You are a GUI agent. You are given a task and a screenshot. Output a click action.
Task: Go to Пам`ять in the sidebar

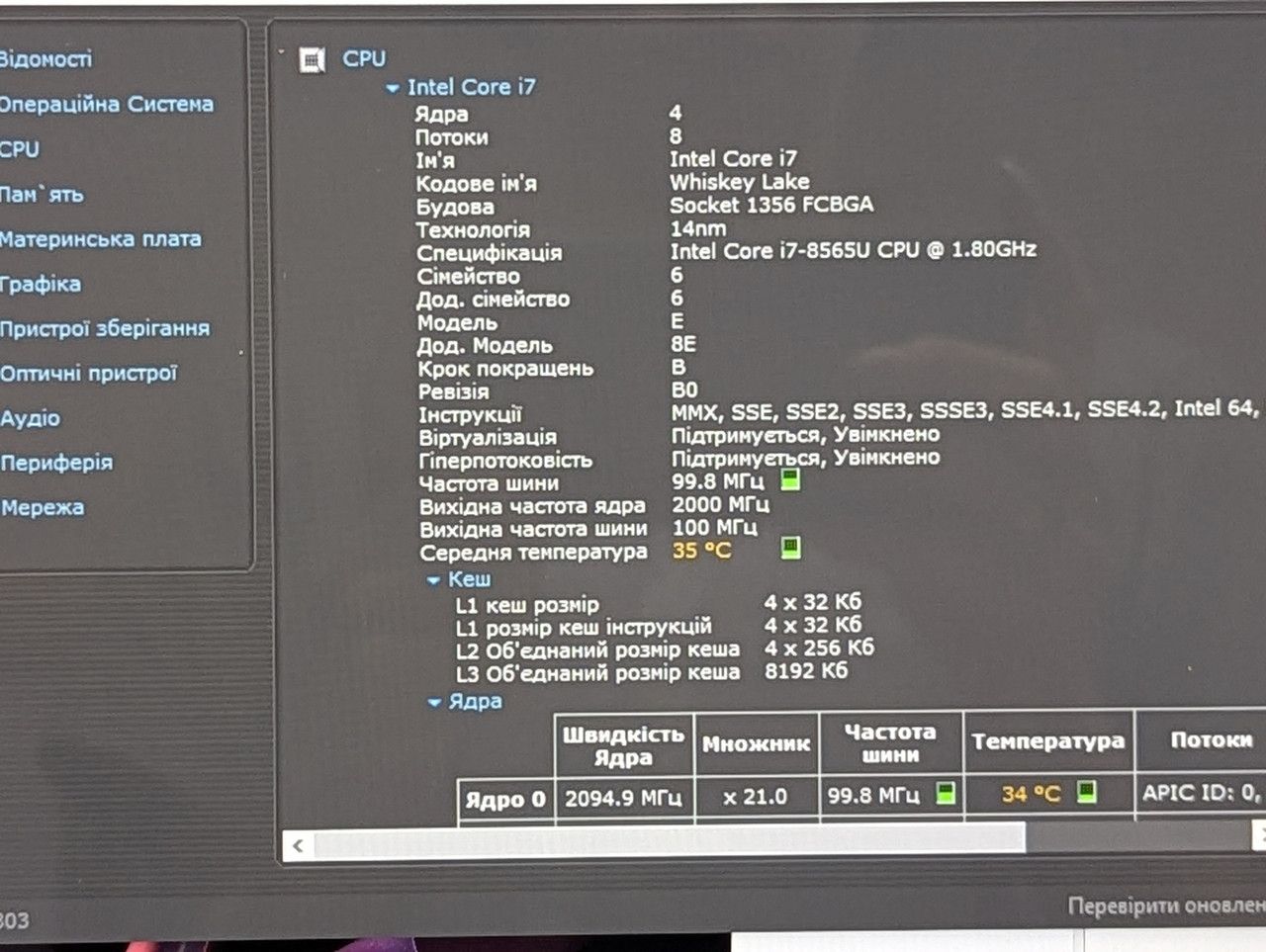42,195
